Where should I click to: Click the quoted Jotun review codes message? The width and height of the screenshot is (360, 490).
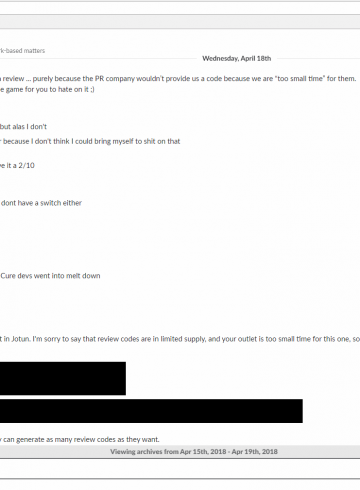click(x=180, y=339)
